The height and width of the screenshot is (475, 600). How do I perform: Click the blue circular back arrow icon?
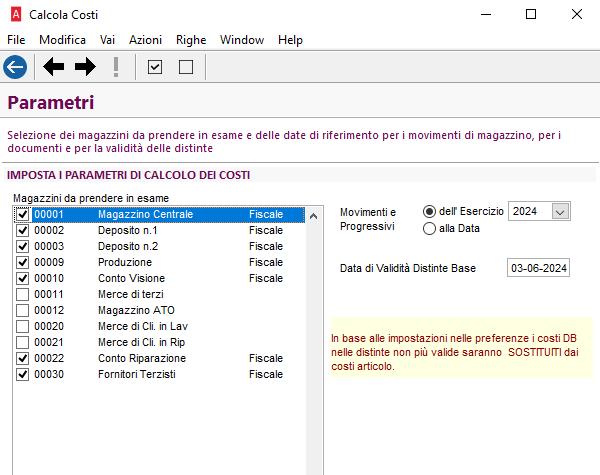click(x=15, y=67)
